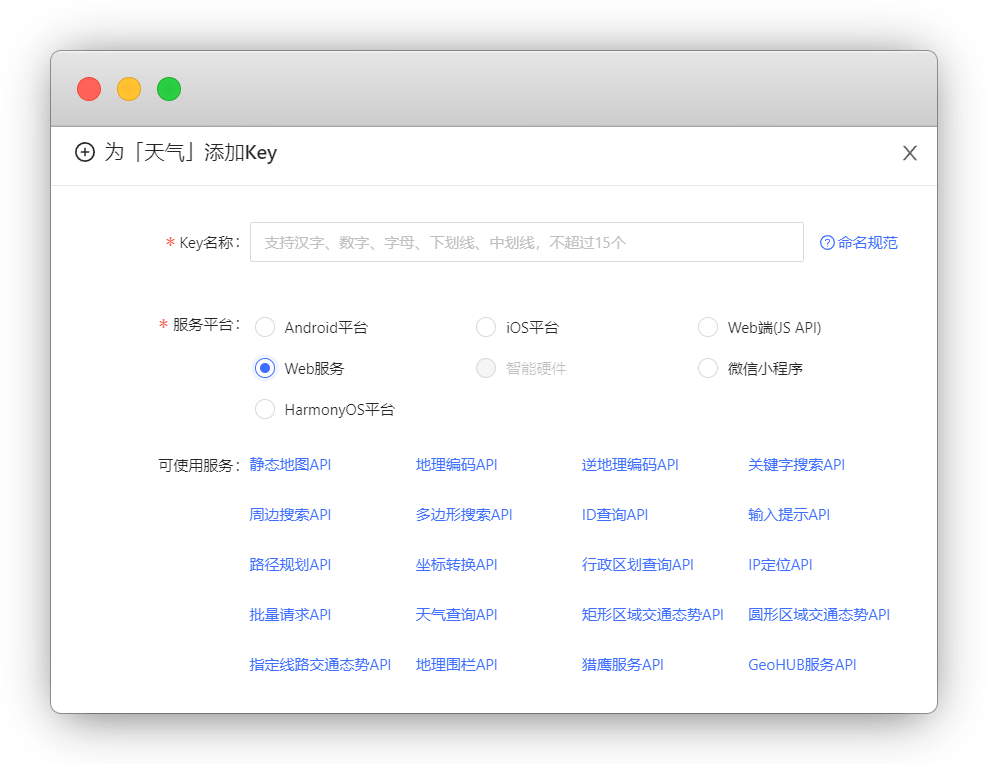Choose the iOS平台 radio option
Viewport: 988px width, 764px height.
pos(486,327)
